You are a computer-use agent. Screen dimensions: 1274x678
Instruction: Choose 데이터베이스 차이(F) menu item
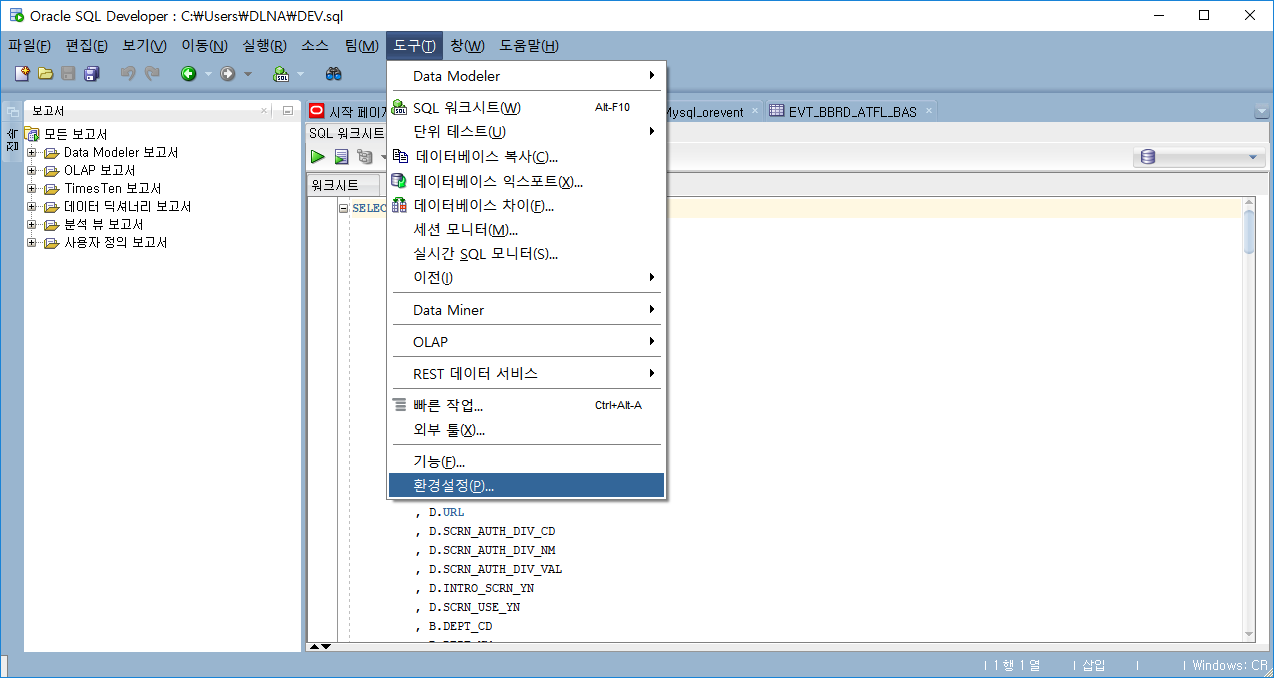(526, 205)
